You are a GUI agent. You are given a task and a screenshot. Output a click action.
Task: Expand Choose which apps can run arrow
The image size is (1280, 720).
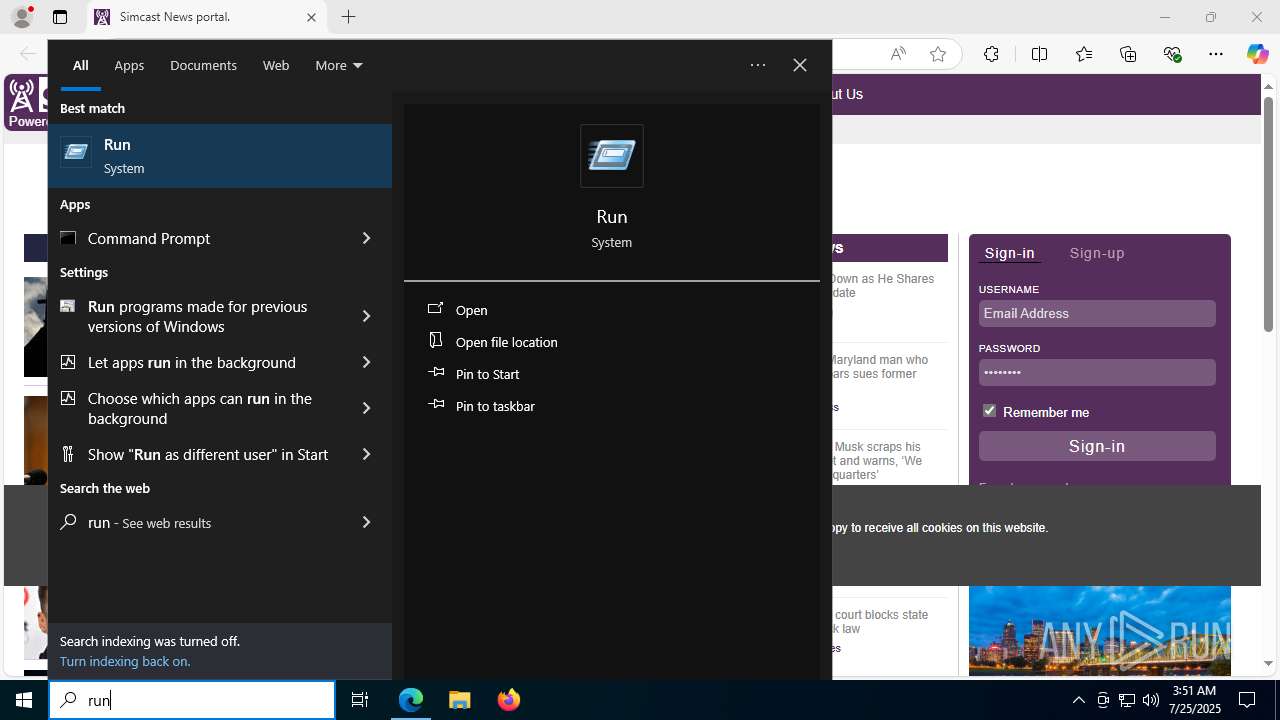coord(366,408)
